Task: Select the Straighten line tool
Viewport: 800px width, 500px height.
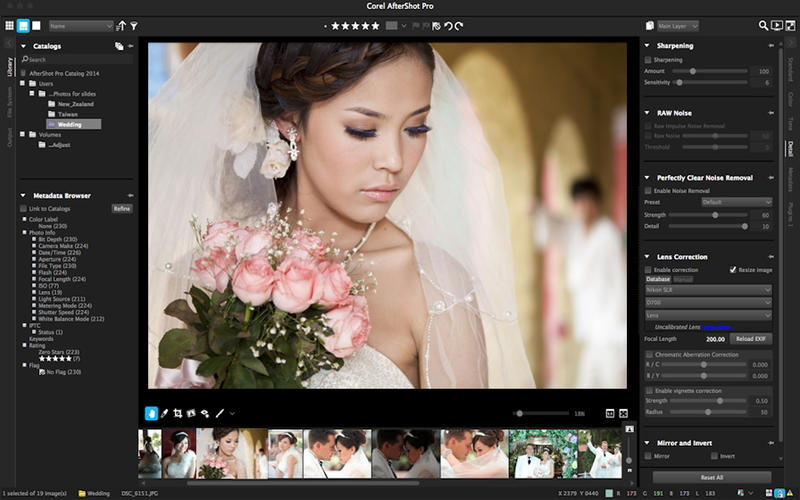Action: 219,413
